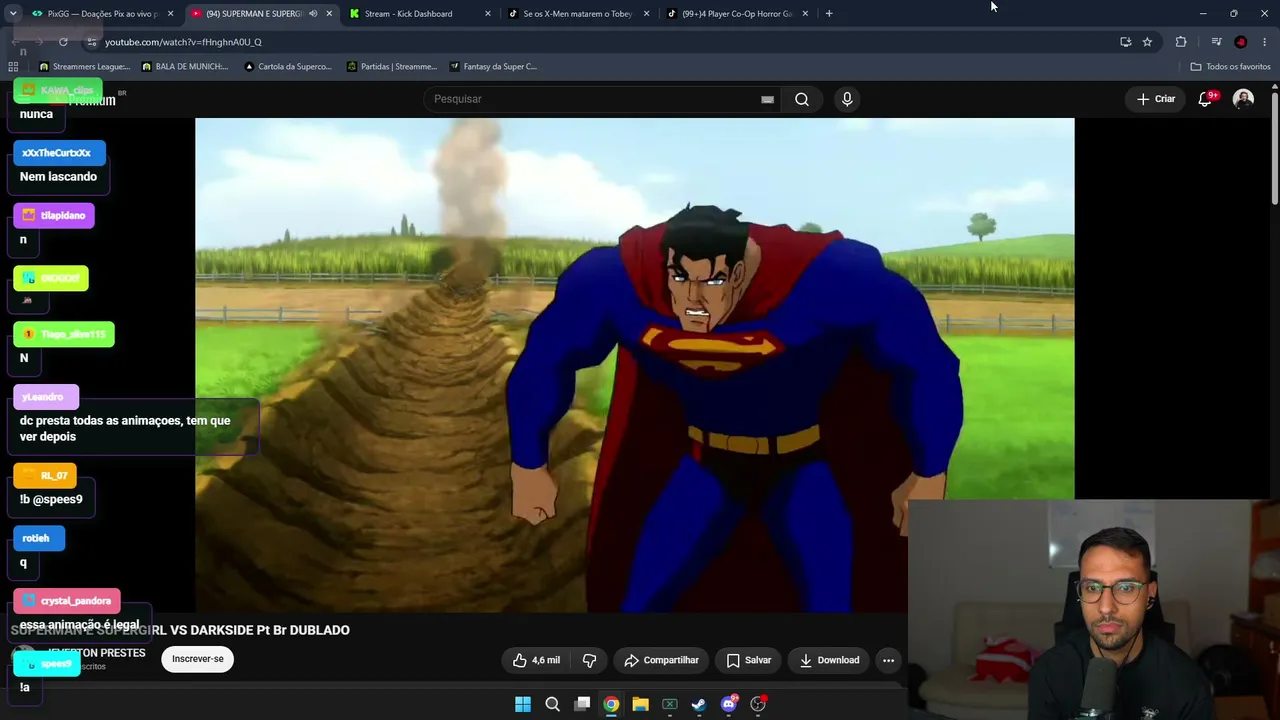Viewport: 1280px width, 720px height.
Task: Click the Superman video player
Action: (x=635, y=365)
